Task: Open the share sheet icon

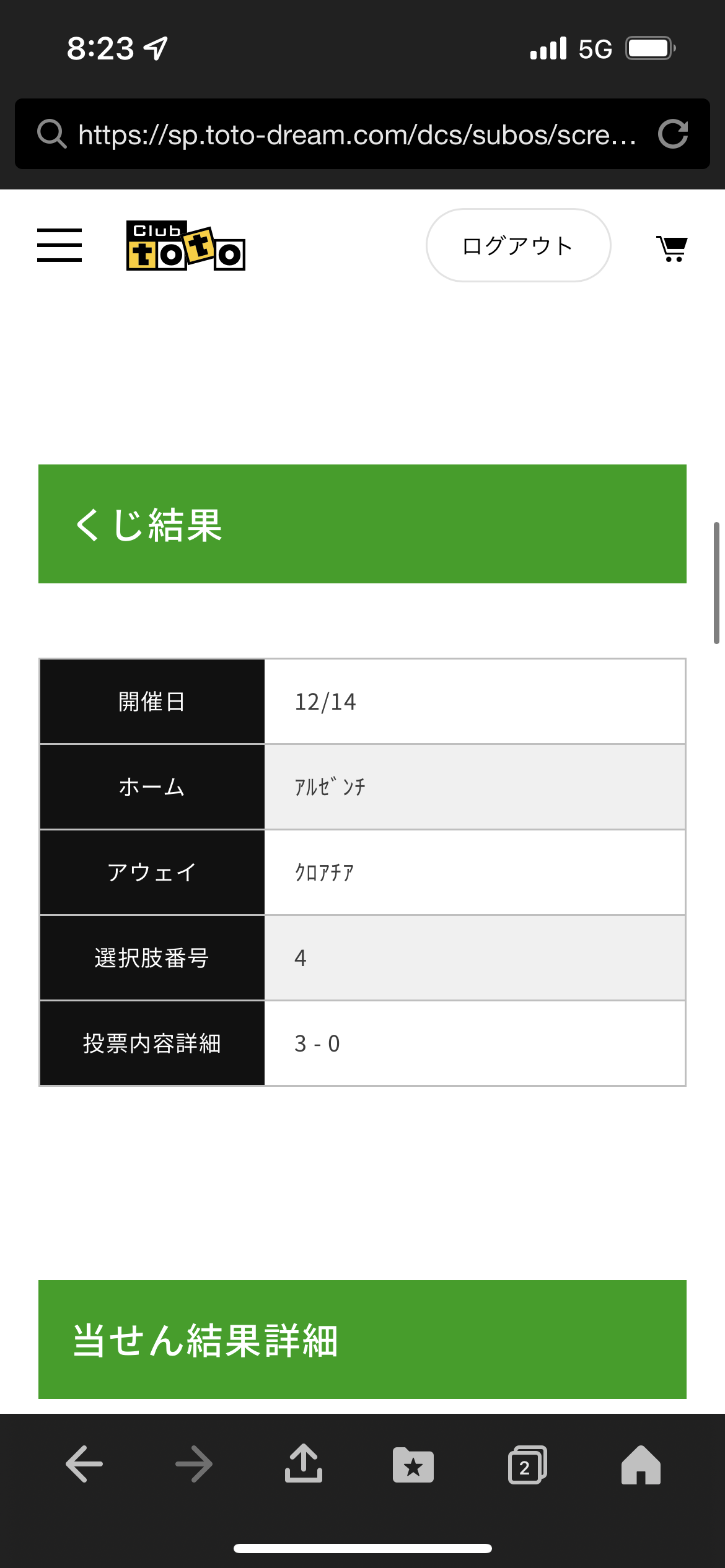Action: pyautogui.click(x=304, y=1463)
